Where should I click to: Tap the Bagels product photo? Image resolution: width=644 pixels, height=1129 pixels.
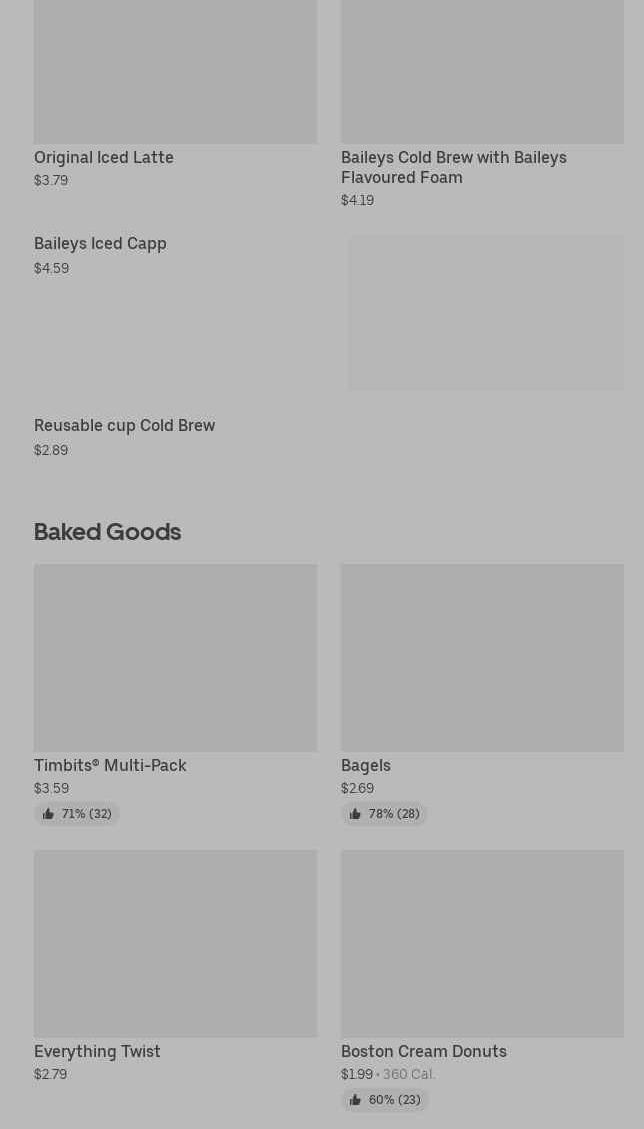click(482, 657)
